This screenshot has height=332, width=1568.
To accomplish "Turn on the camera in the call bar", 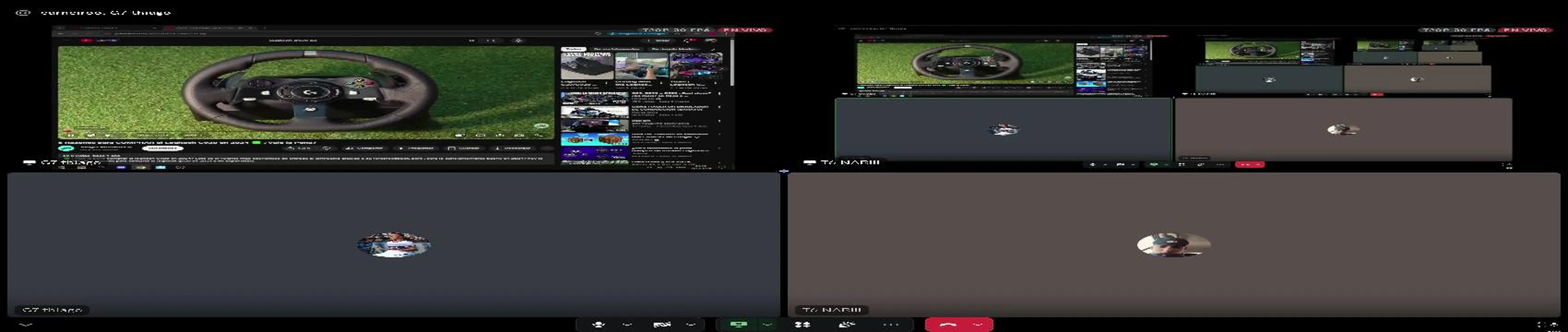I will pos(662,325).
